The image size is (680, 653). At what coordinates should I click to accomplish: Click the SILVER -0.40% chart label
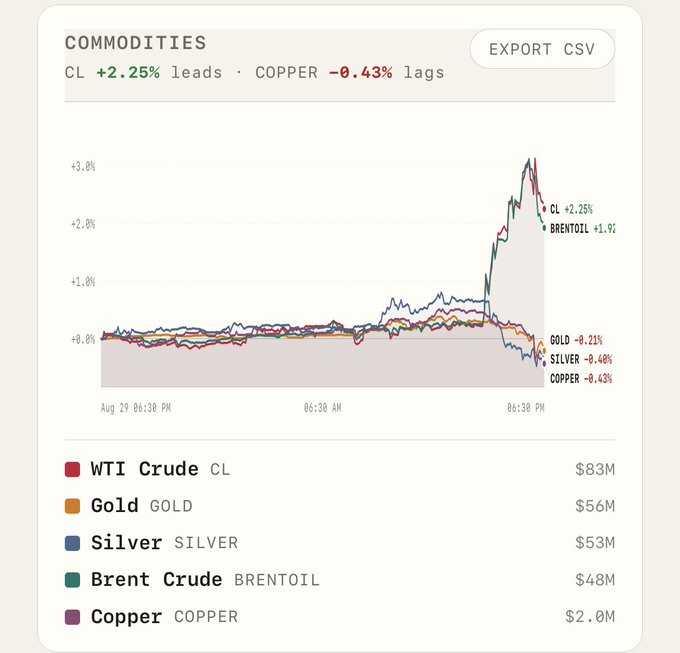coord(581,359)
